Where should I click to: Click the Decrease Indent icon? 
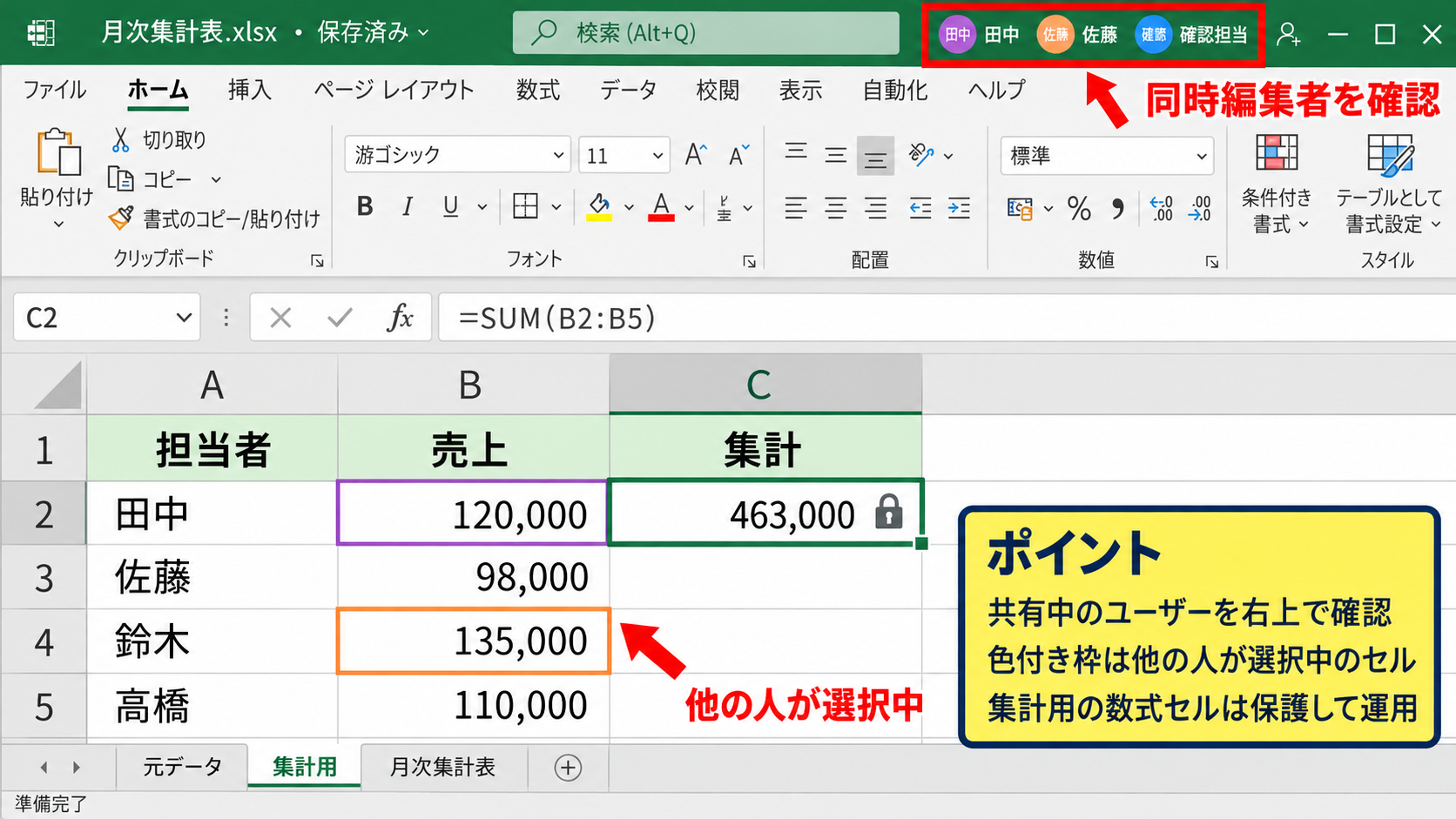tap(920, 208)
